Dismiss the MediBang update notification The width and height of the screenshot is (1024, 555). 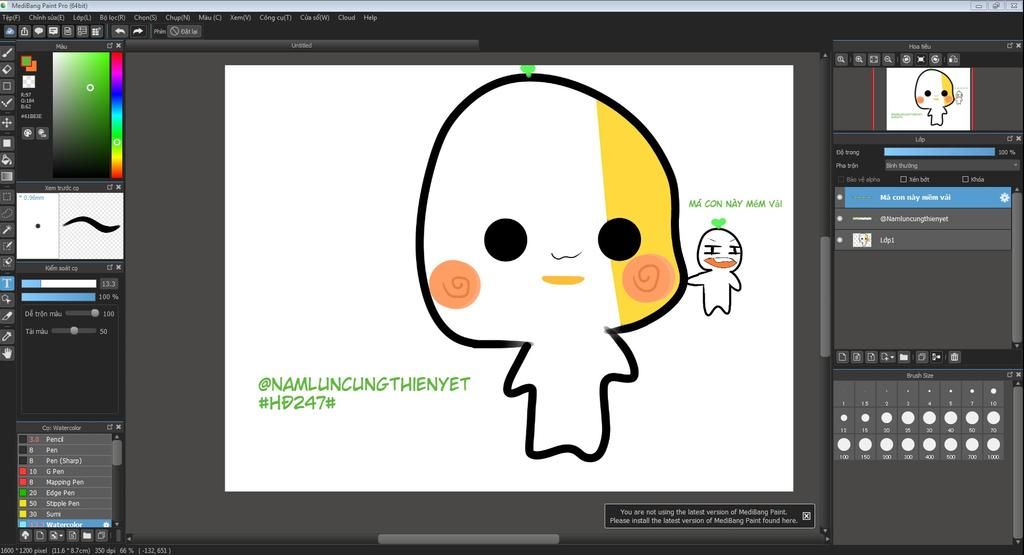(807, 516)
